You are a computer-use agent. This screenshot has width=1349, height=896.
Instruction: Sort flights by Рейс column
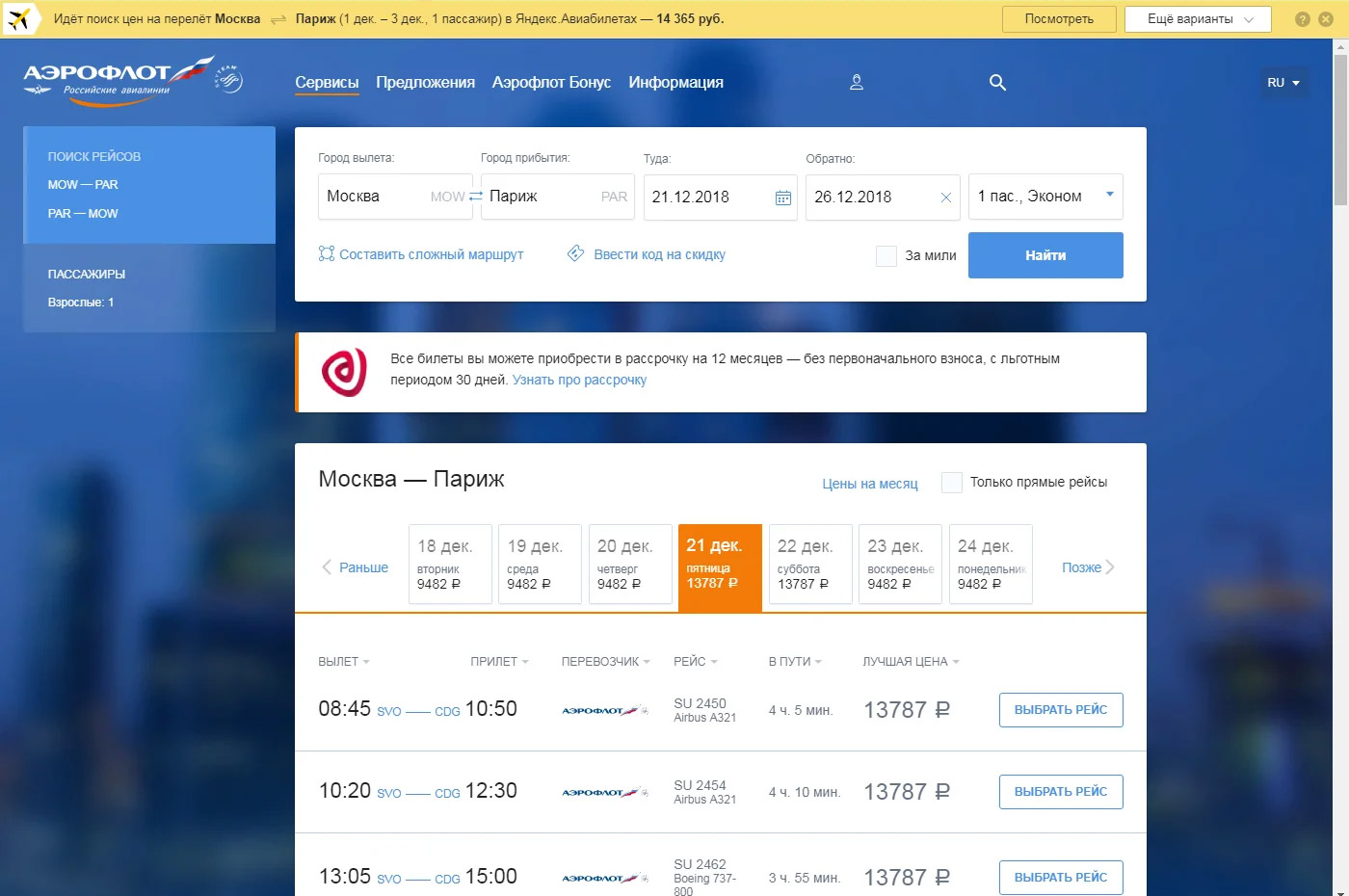[696, 662]
